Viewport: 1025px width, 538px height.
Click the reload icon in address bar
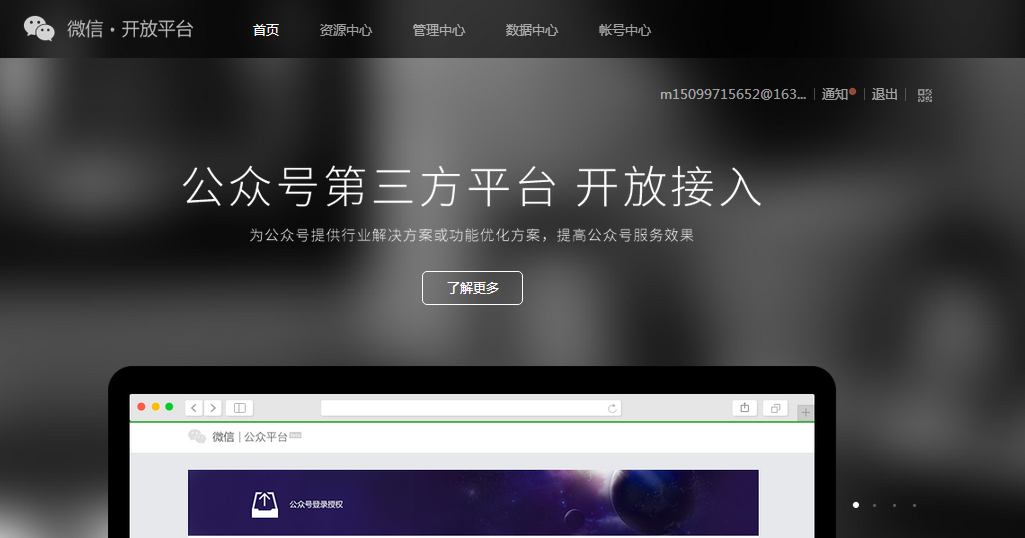pos(612,409)
